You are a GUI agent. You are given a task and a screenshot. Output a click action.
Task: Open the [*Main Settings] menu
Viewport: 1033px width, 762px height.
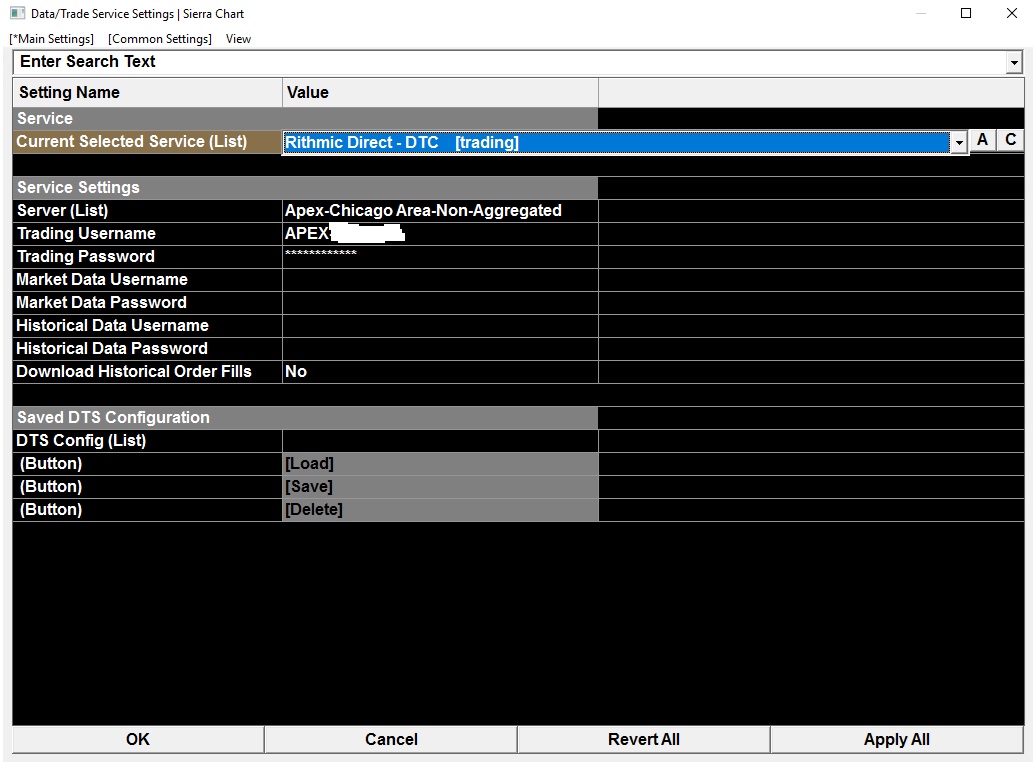point(51,39)
